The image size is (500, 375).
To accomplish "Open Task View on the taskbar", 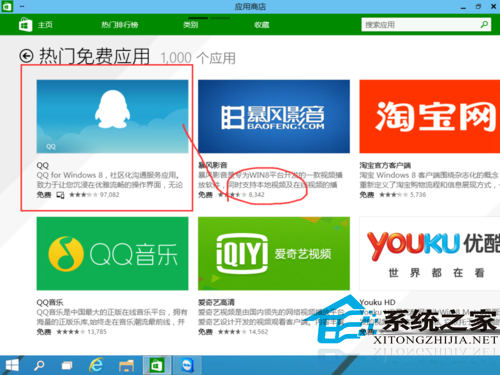I will [x=67, y=365].
